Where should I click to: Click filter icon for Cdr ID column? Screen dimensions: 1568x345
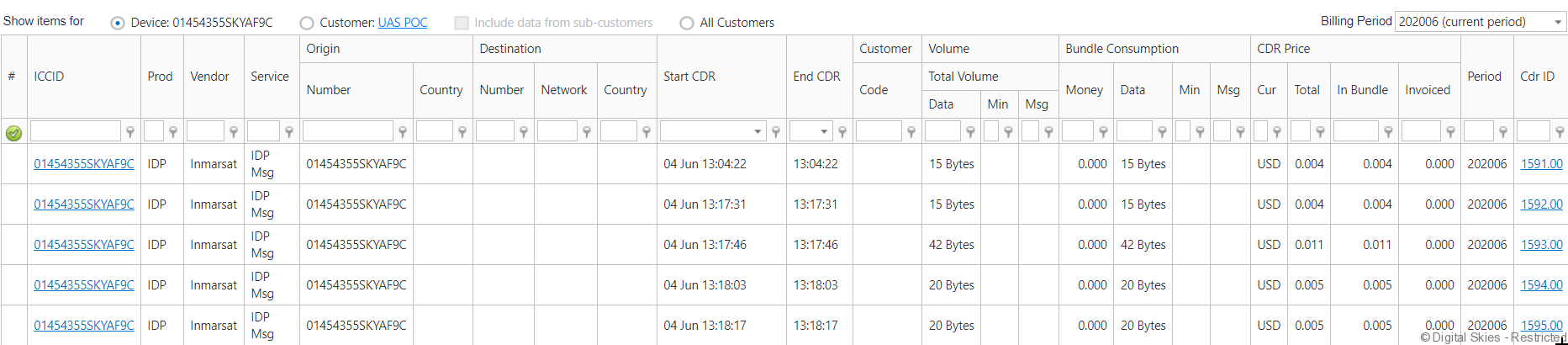(x=1560, y=132)
